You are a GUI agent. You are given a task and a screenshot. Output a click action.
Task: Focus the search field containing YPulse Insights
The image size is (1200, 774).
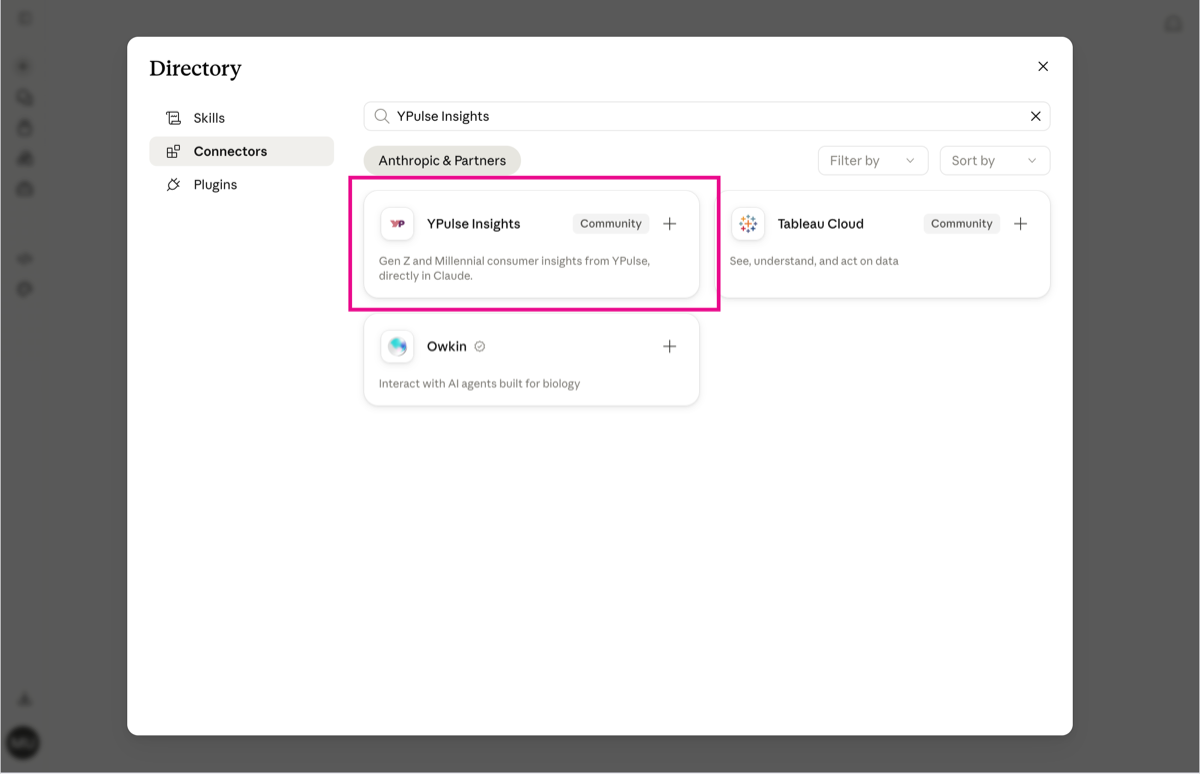tap(706, 116)
